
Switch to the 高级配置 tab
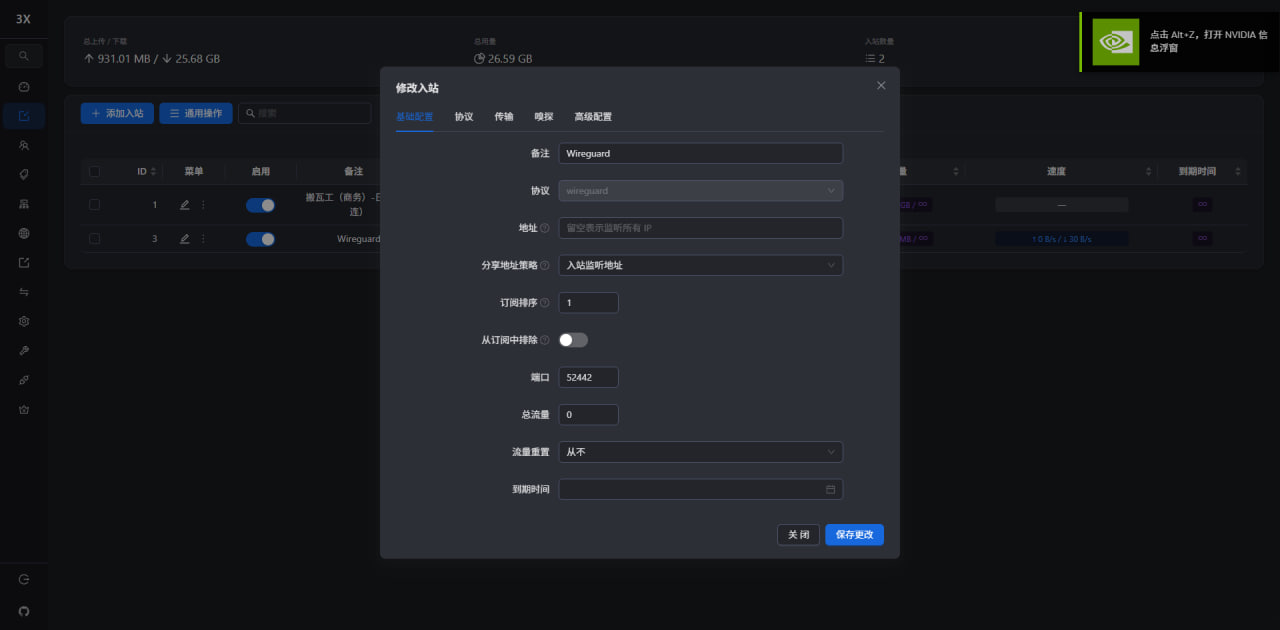pyautogui.click(x=593, y=117)
